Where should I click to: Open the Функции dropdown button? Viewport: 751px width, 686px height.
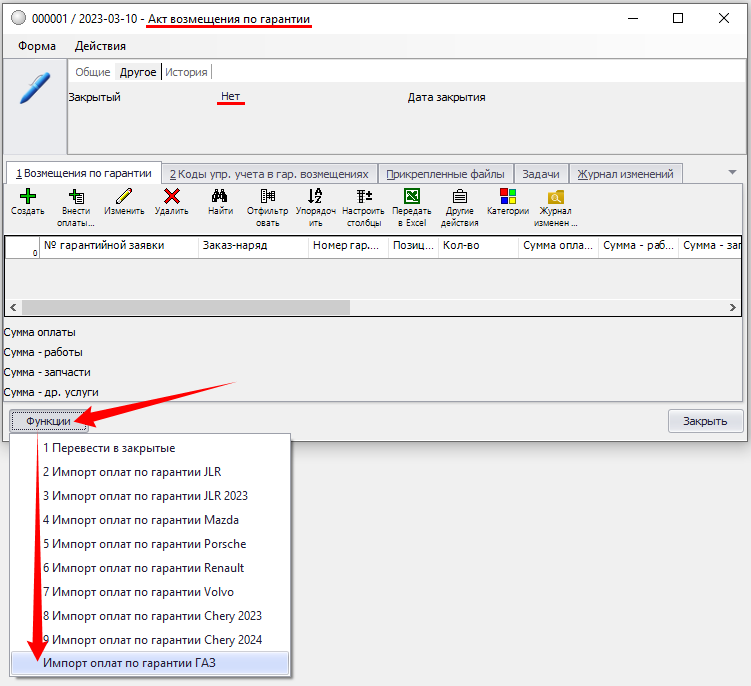[x=48, y=421]
